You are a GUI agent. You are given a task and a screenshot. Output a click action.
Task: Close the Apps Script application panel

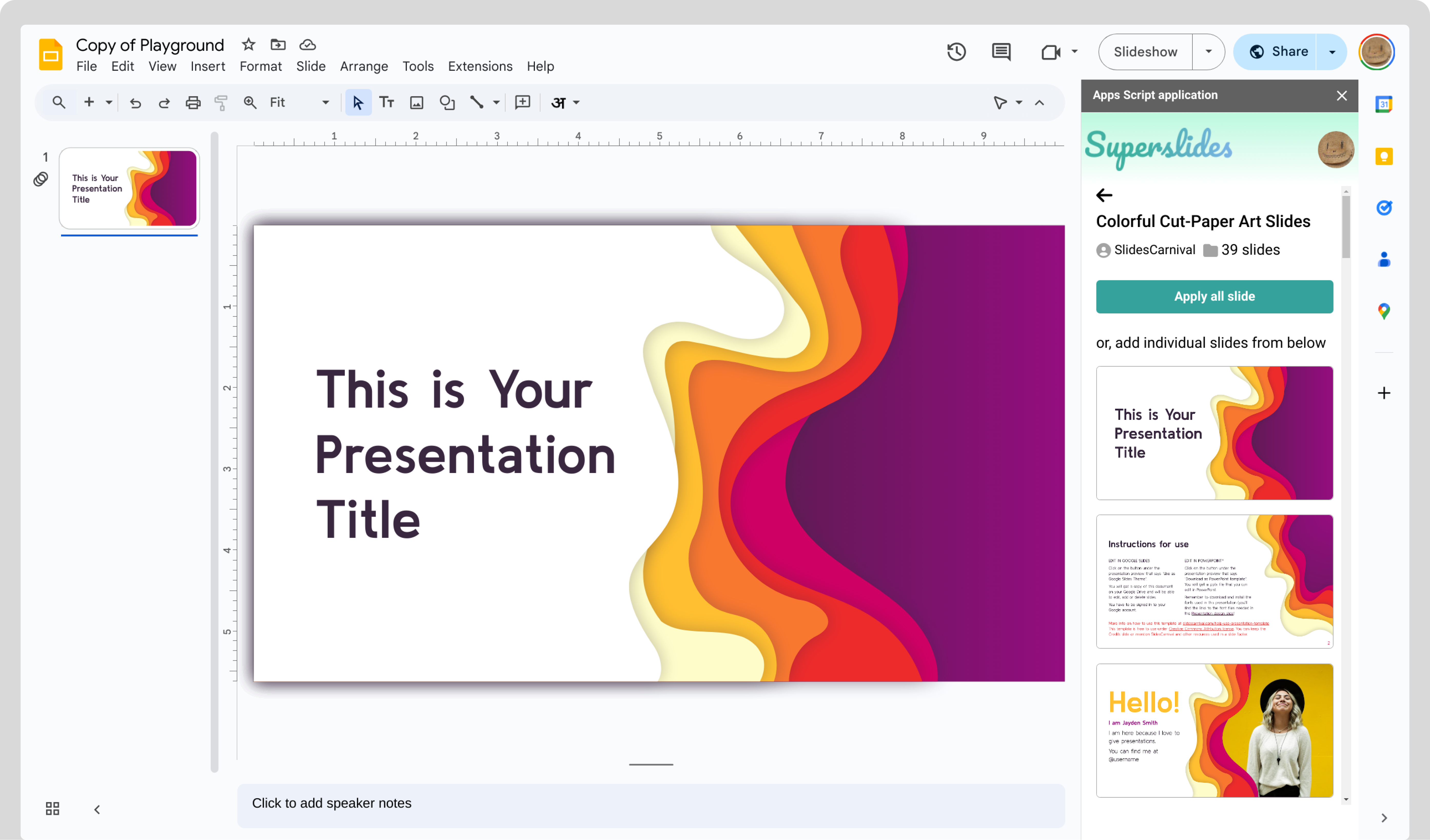pos(1341,95)
